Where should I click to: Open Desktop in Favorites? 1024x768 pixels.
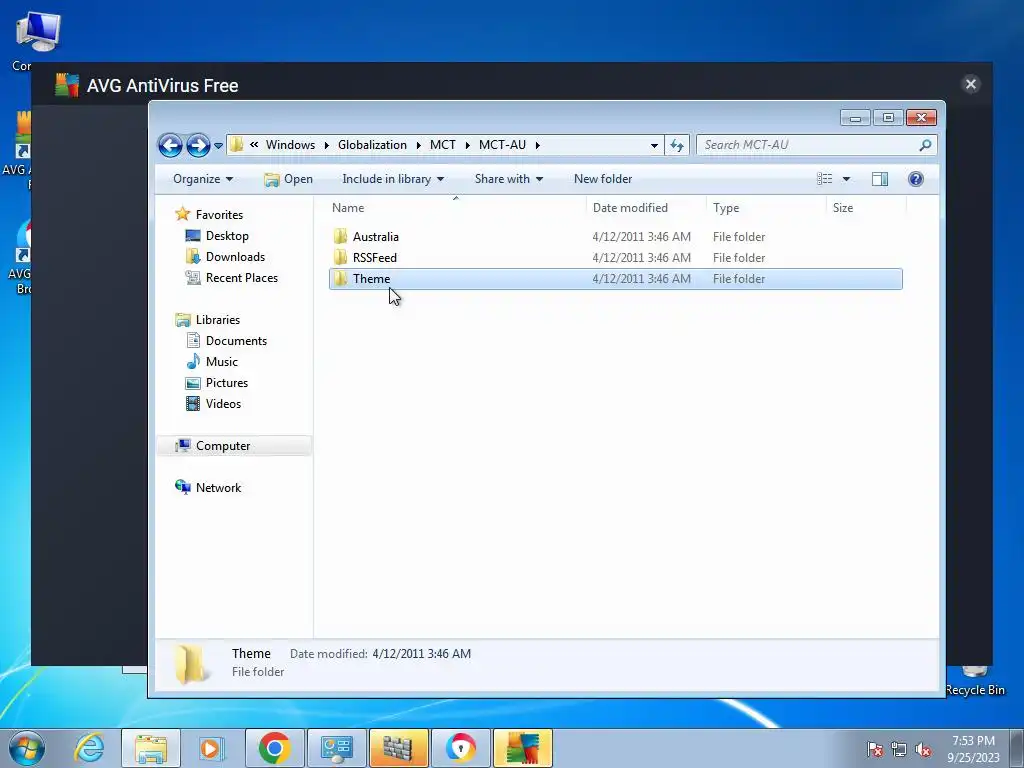click(227, 236)
